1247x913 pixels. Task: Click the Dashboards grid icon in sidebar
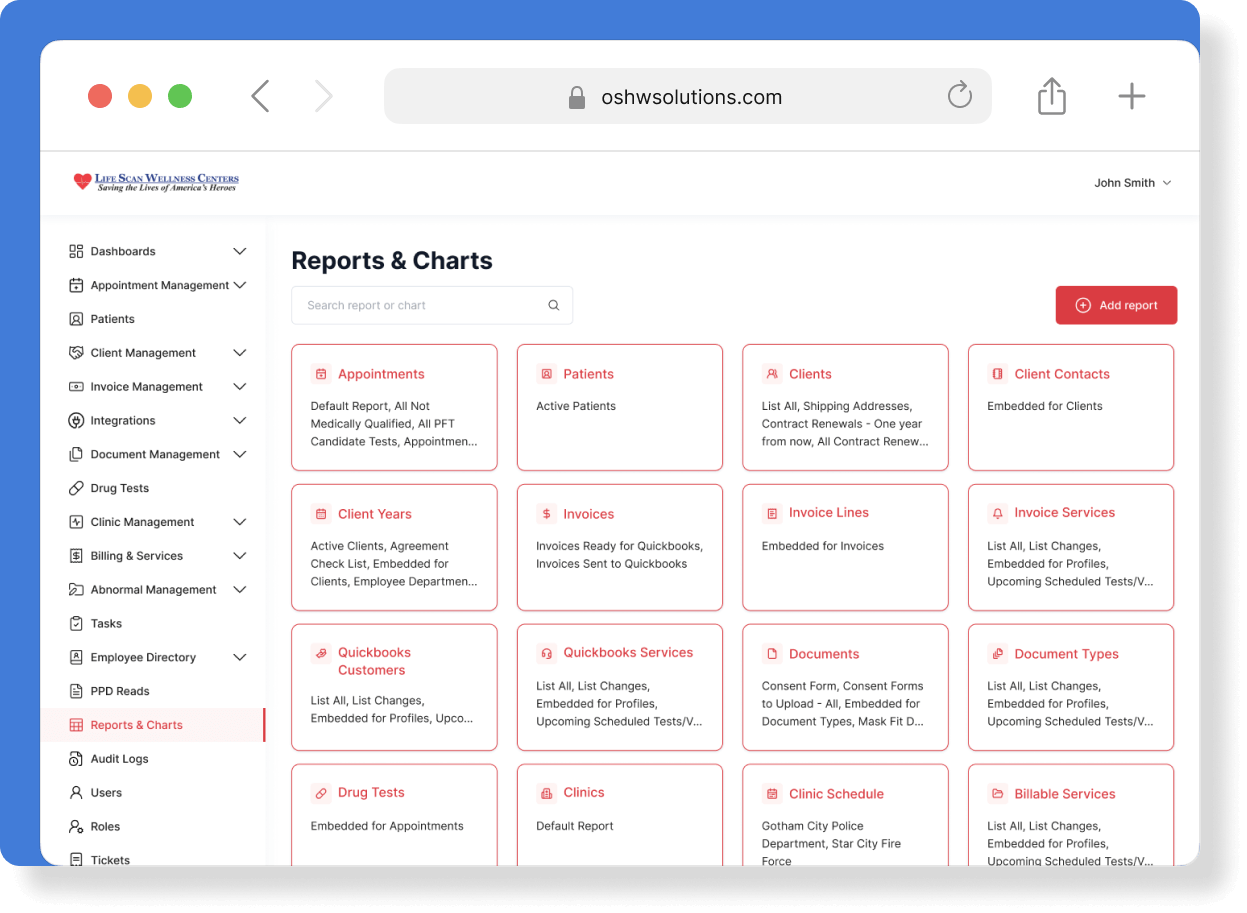coord(76,251)
